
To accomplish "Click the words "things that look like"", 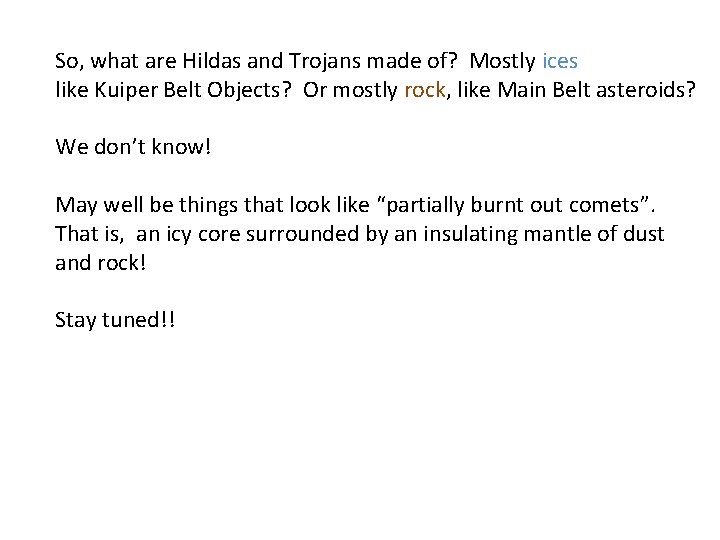I will click(x=274, y=205).
